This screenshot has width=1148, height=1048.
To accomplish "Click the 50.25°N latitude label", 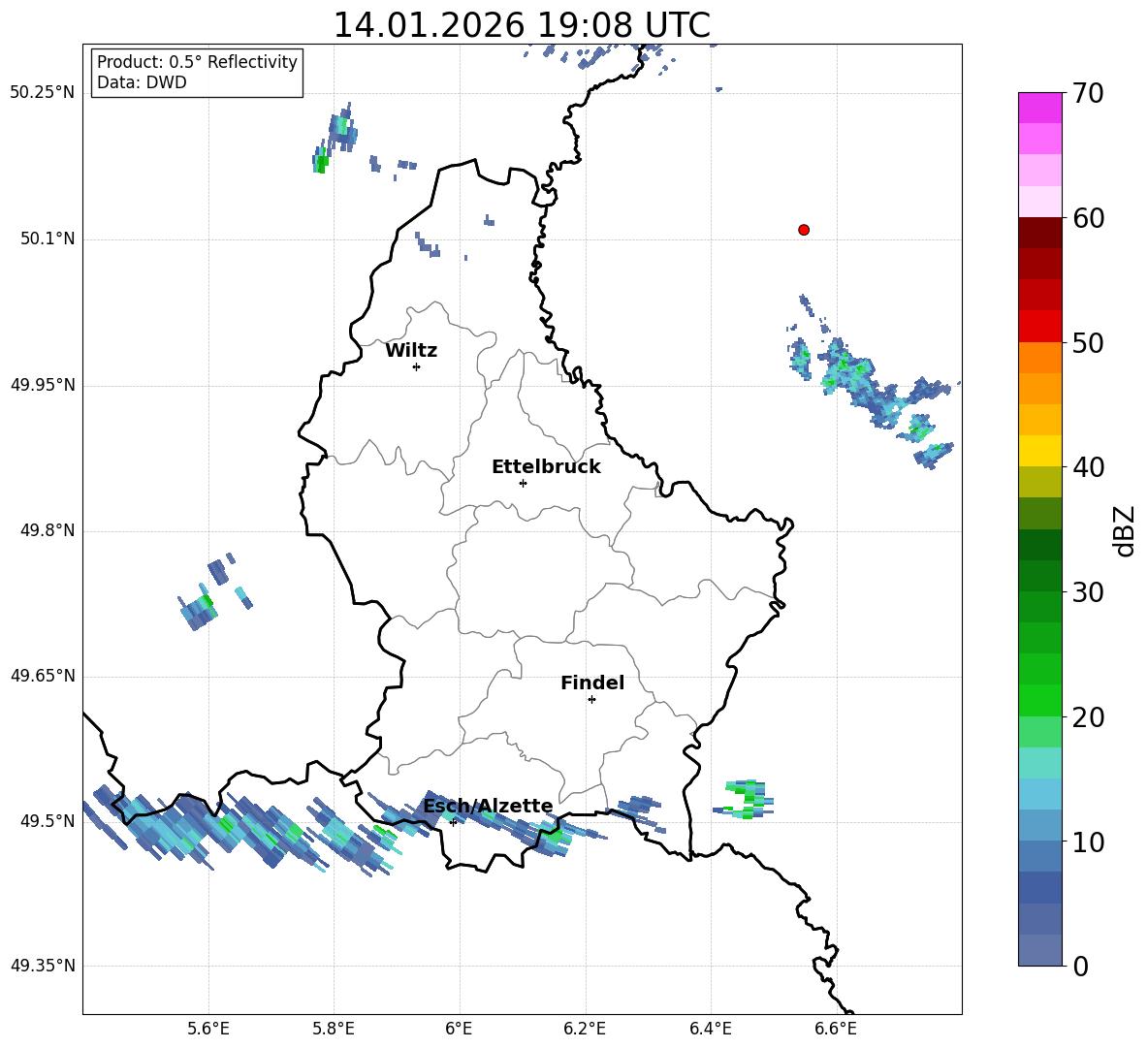I will pyautogui.click(x=43, y=93).
